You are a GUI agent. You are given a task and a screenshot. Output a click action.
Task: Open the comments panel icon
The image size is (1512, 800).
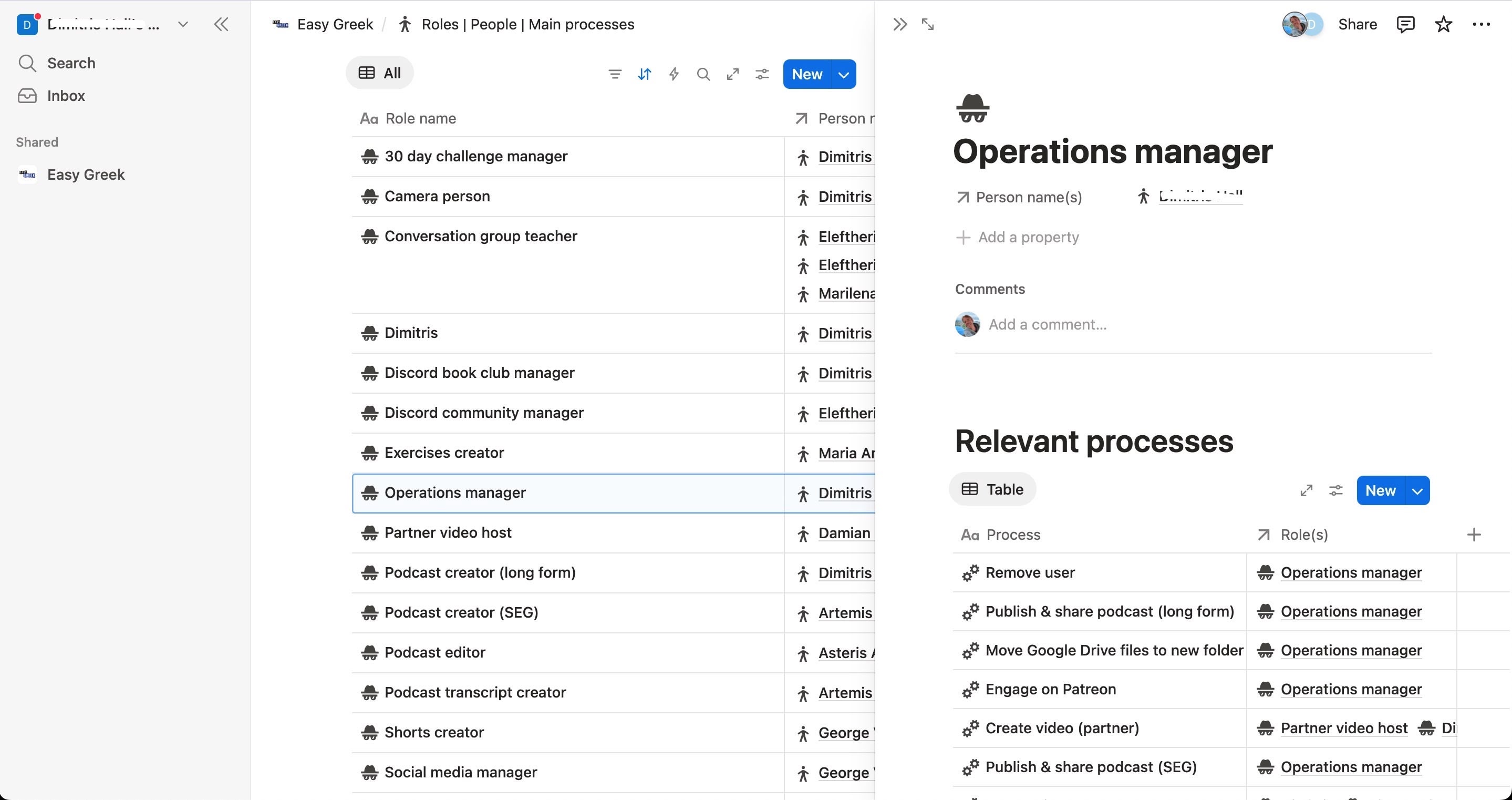[x=1405, y=24]
